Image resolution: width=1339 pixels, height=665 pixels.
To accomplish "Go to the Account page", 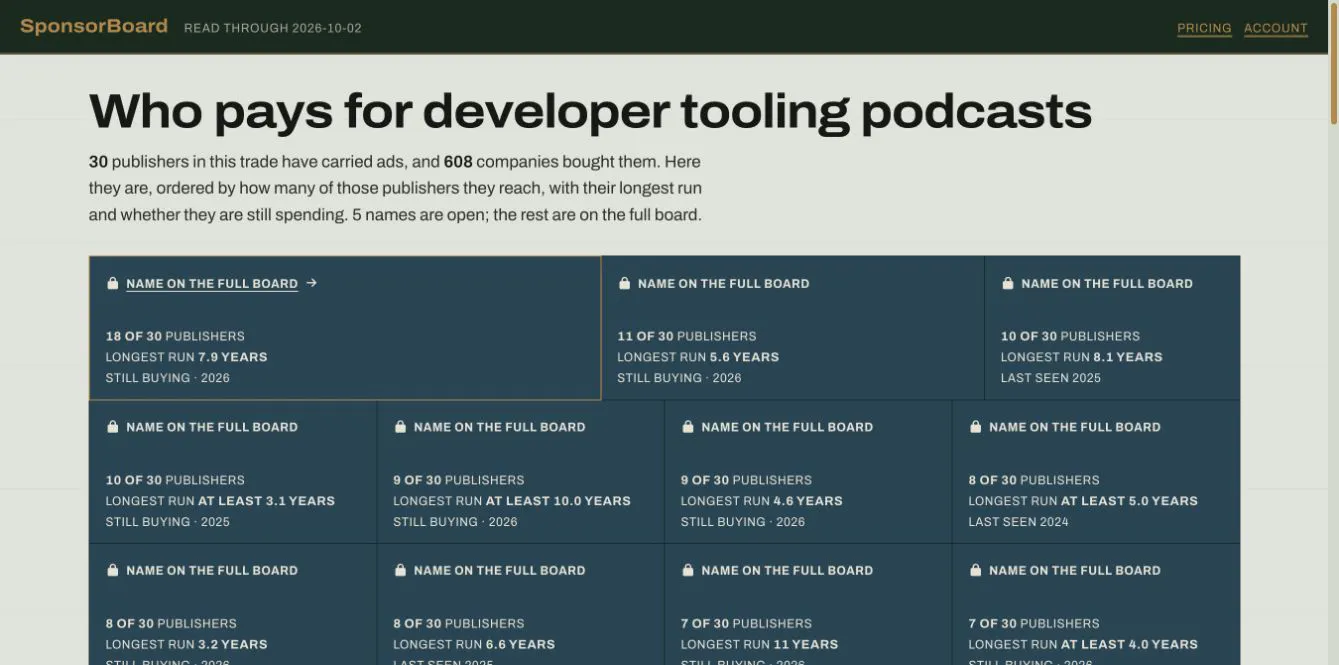I will tap(1276, 28).
